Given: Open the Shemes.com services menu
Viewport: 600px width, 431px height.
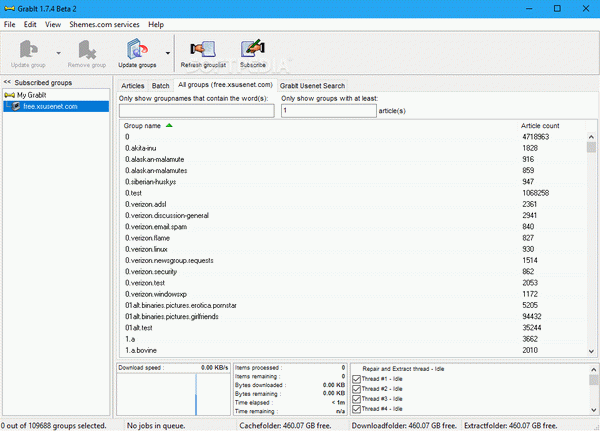Looking at the screenshot, I should pyautogui.click(x=104, y=24).
